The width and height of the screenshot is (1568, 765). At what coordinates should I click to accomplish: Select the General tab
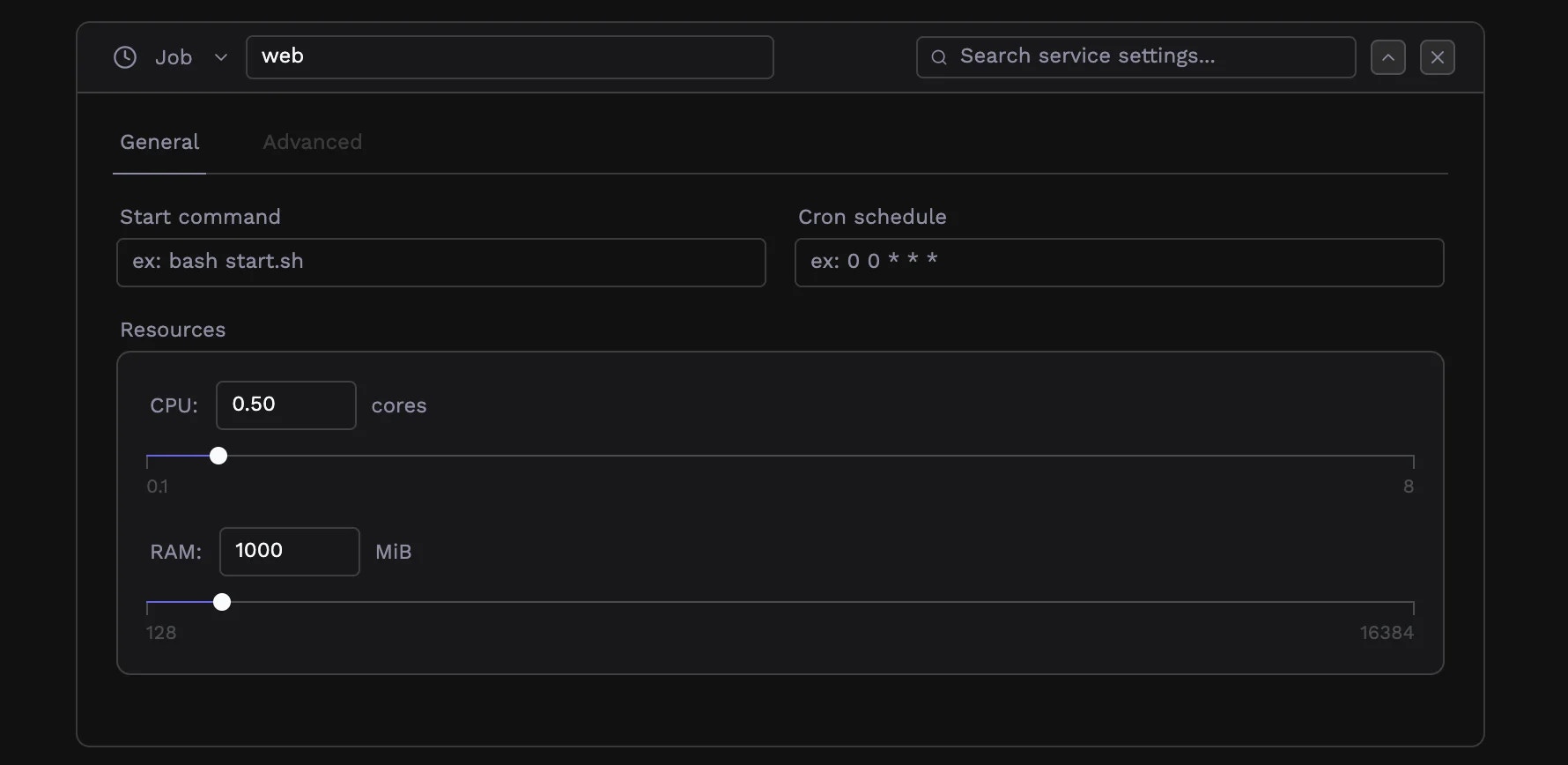coord(159,142)
